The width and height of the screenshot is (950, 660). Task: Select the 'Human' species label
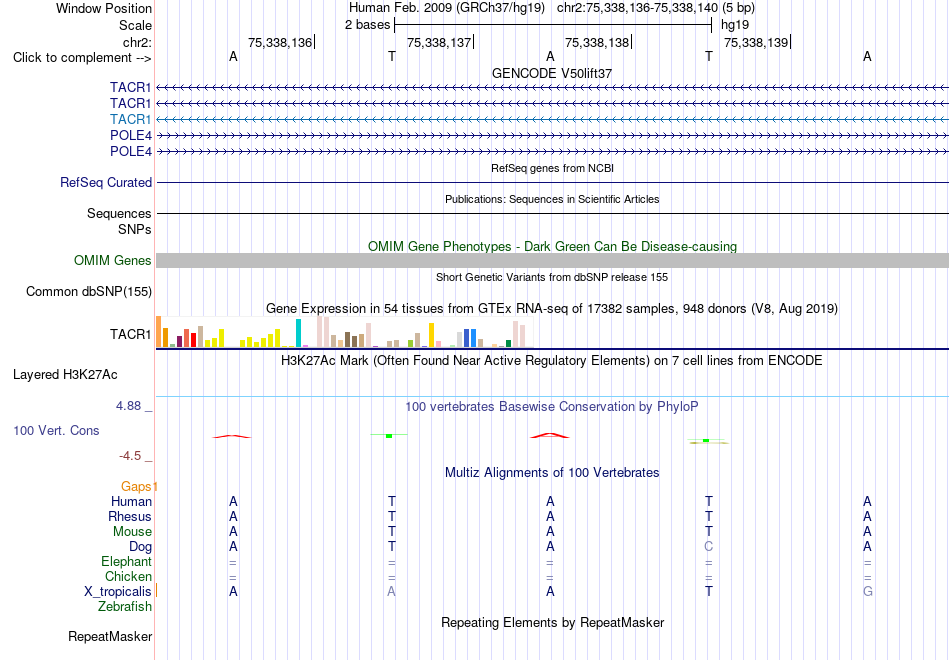pos(131,502)
